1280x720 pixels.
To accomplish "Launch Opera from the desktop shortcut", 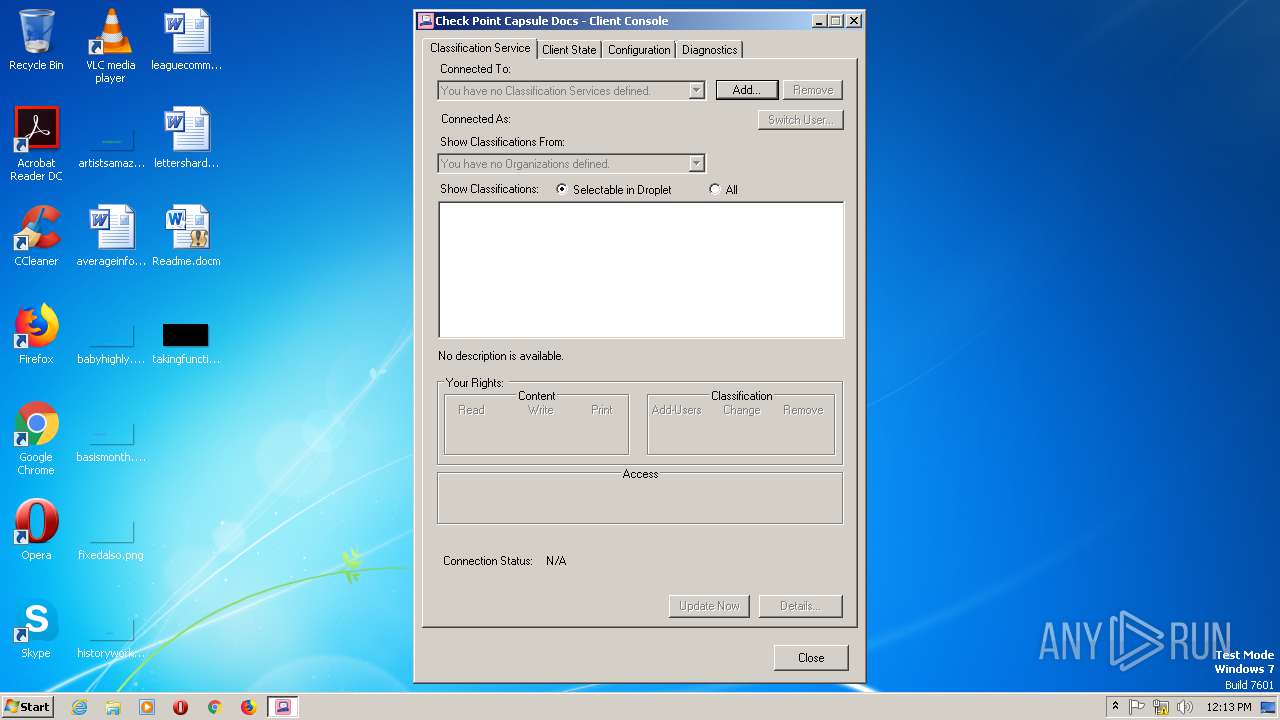I will point(36,530).
